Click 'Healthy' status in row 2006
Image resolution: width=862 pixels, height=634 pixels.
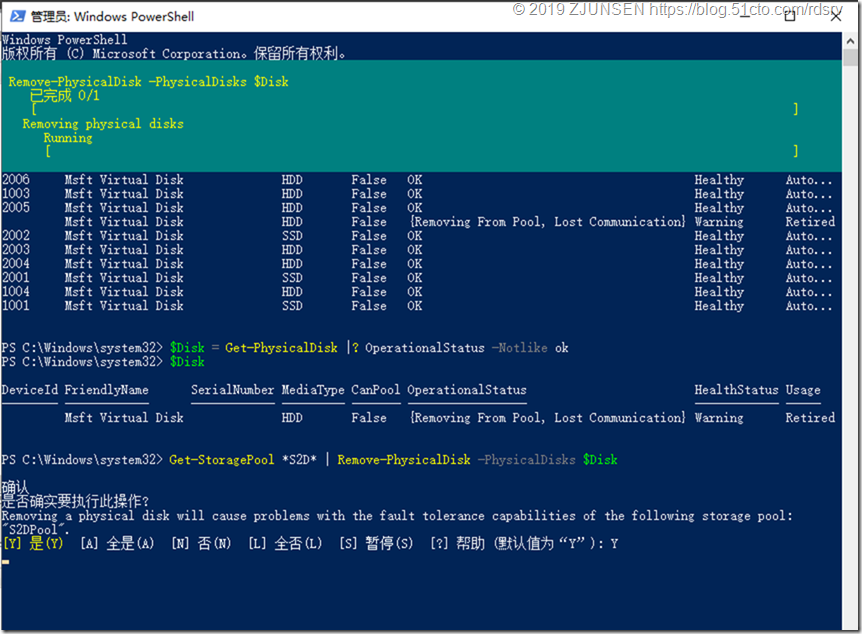[x=719, y=180]
